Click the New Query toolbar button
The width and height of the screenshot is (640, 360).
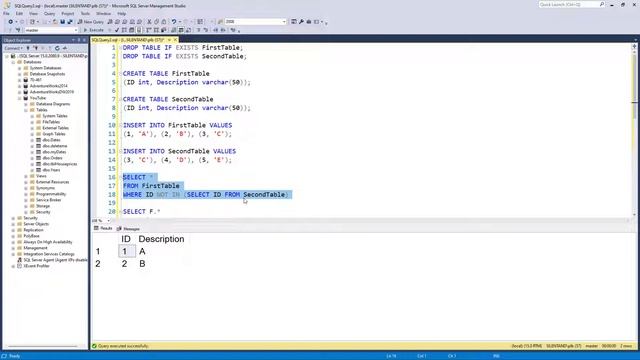(91, 22)
